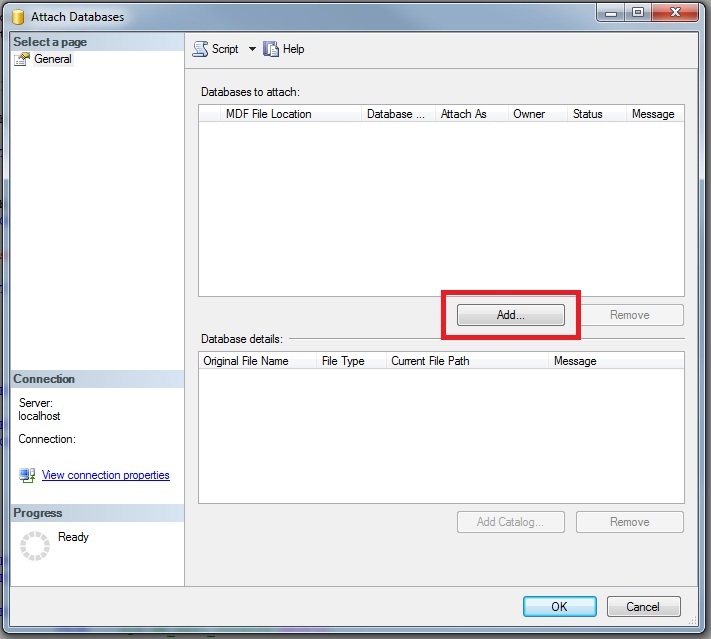Click the MDF File Location column header

pyautogui.click(x=268, y=114)
